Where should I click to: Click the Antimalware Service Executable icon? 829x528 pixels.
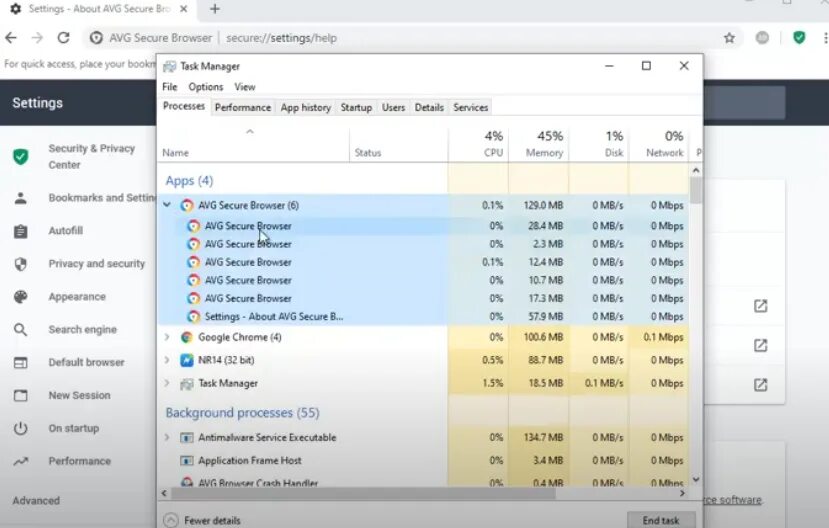(x=187, y=438)
